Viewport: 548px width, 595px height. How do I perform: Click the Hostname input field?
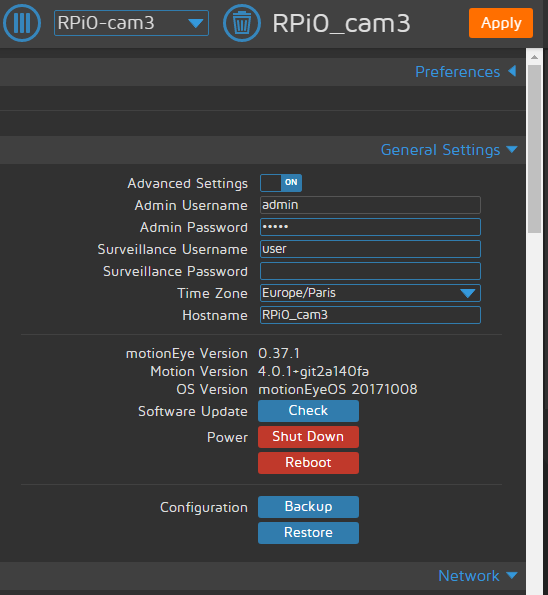coord(370,315)
